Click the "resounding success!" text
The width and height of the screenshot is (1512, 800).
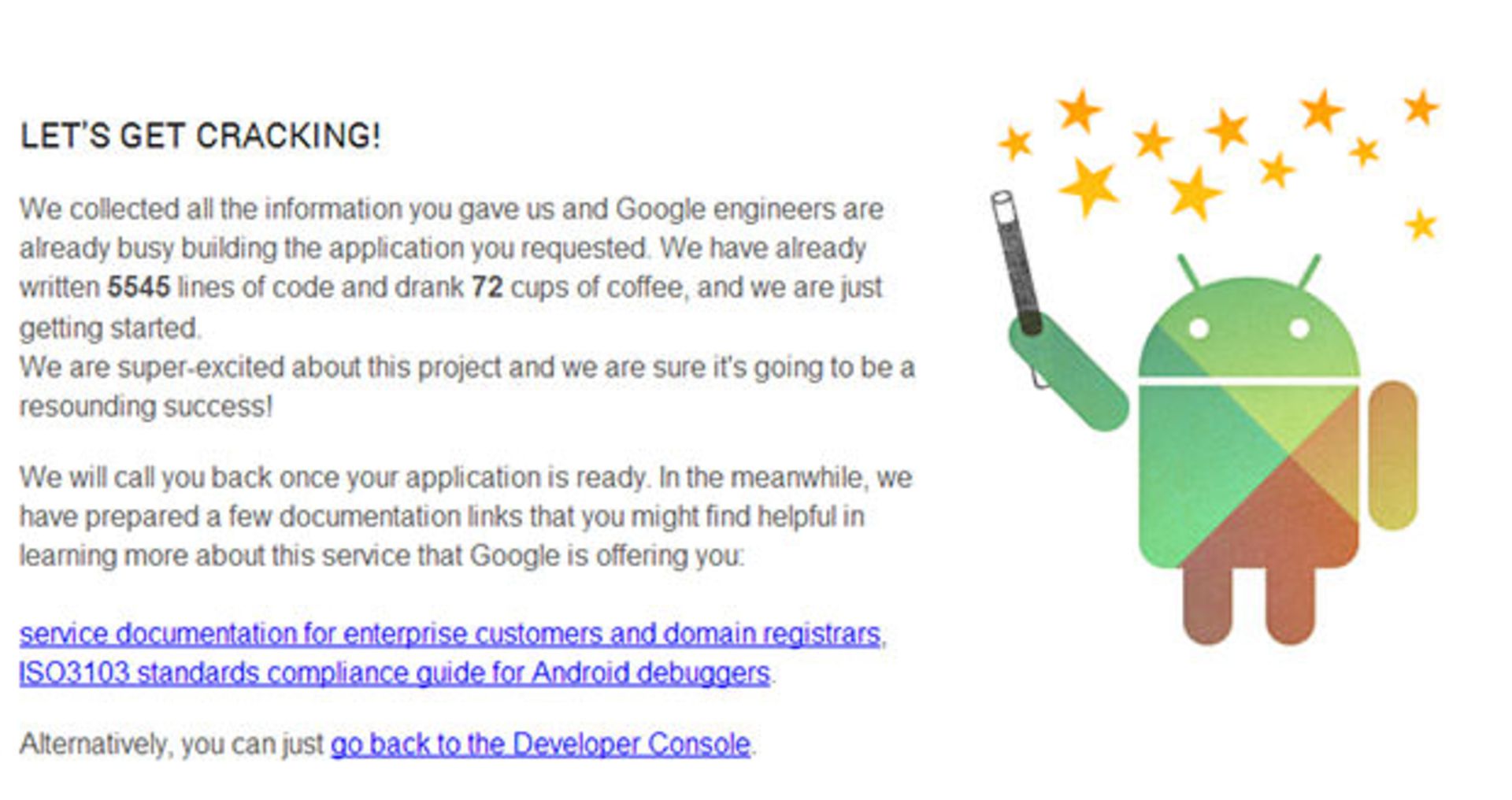146,406
